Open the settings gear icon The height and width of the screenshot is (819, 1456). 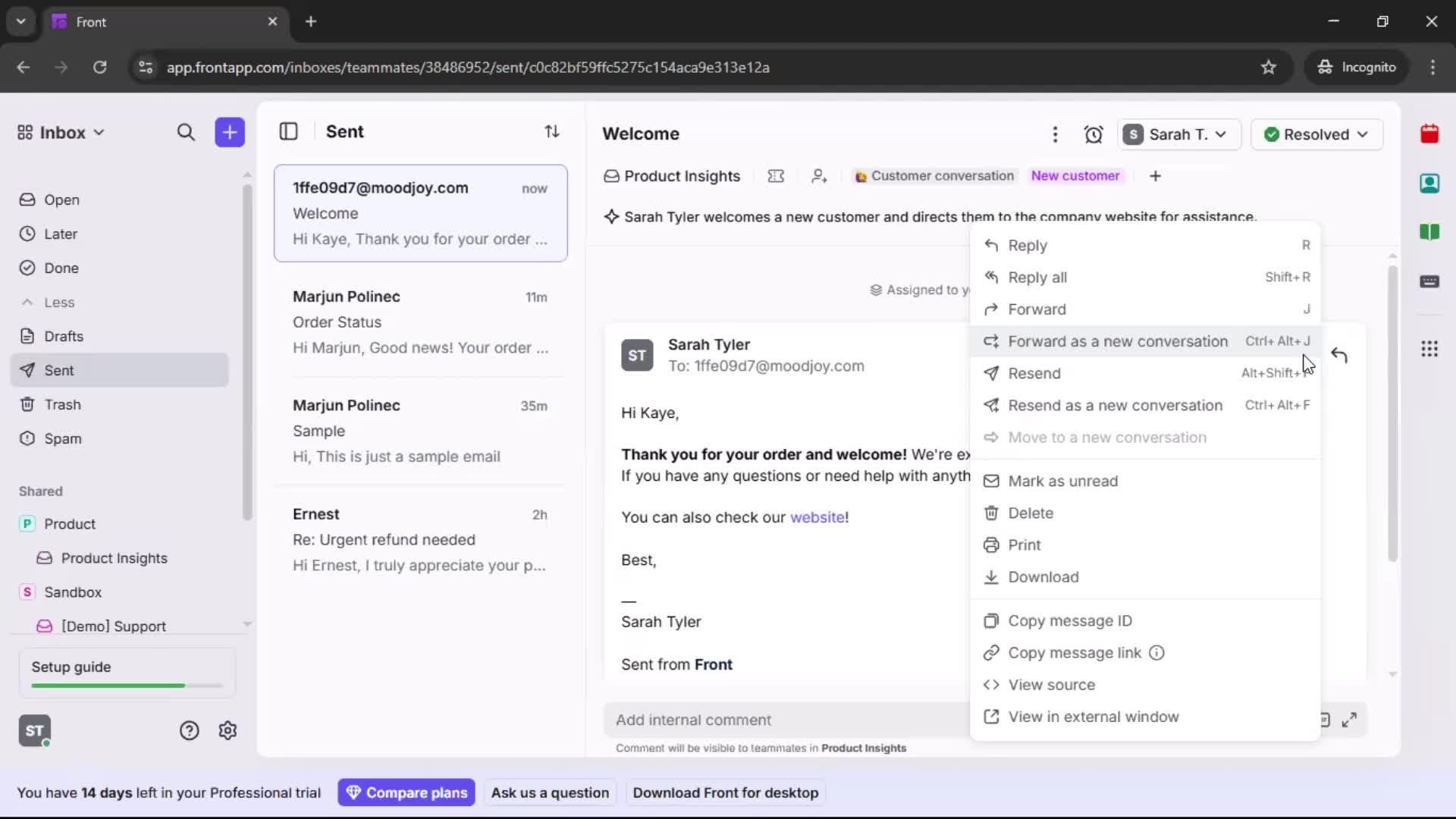[227, 730]
